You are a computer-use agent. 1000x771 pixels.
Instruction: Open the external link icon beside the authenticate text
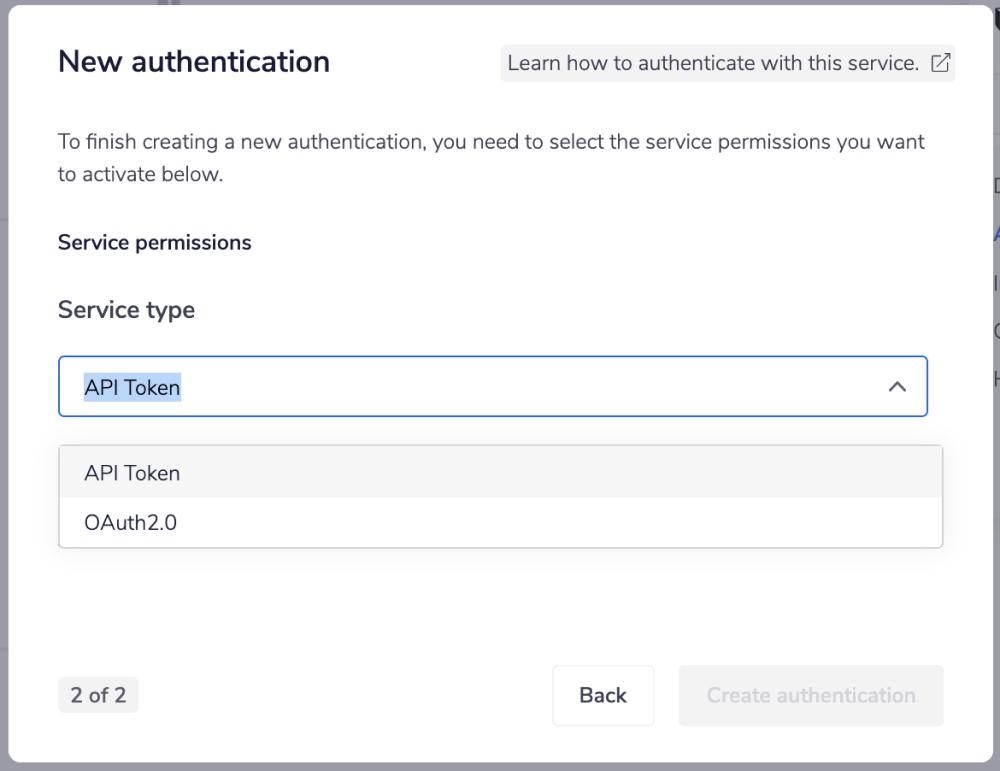[939, 62]
